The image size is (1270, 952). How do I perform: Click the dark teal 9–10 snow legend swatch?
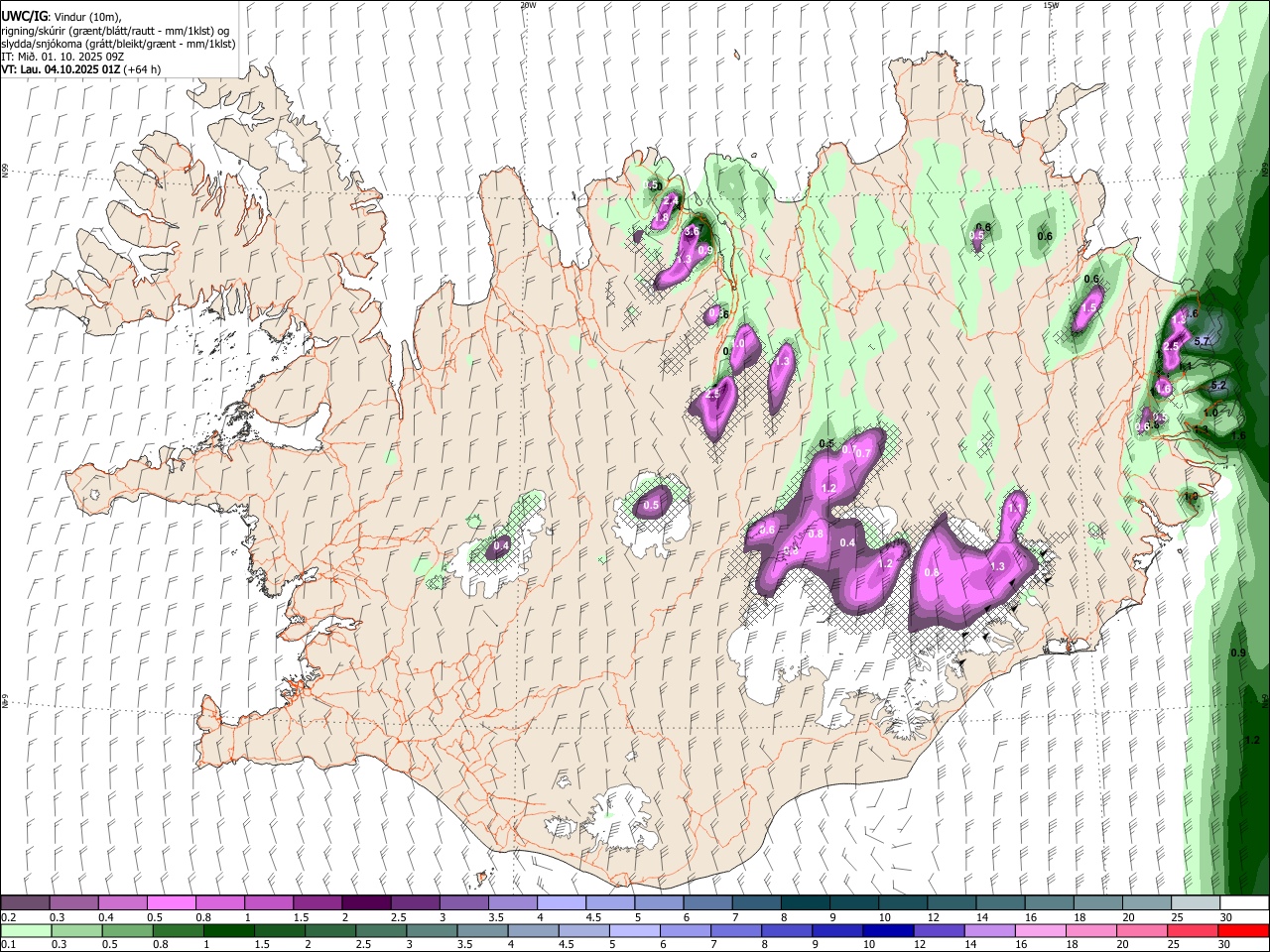point(854,903)
